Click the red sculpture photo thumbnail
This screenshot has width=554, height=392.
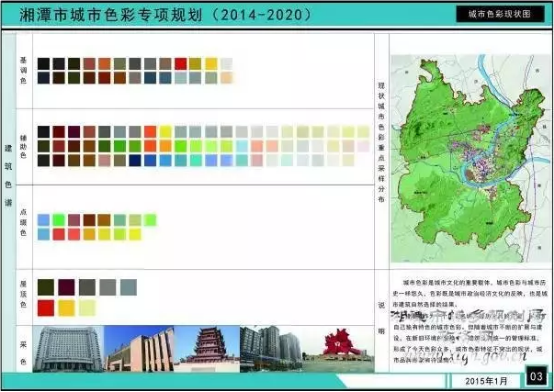pyautogui.click(x=338, y=349)
